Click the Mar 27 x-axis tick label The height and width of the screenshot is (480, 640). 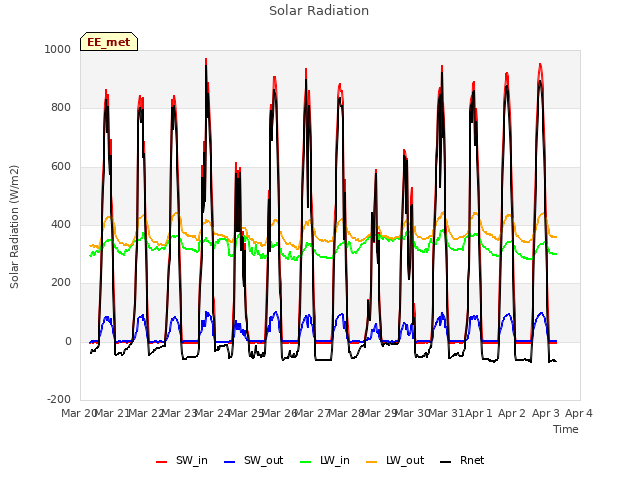312,413
